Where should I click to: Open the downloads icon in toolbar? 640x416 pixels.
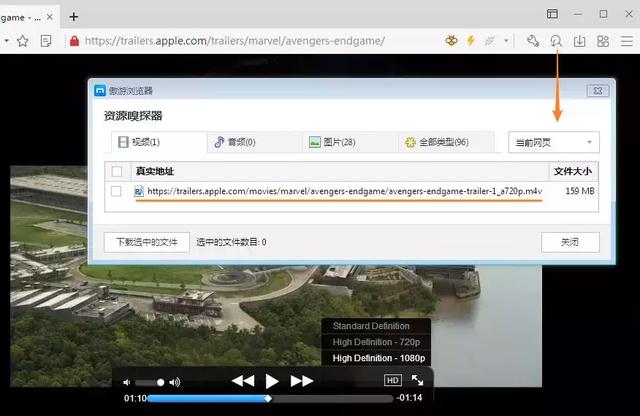[x=579, y=41]
